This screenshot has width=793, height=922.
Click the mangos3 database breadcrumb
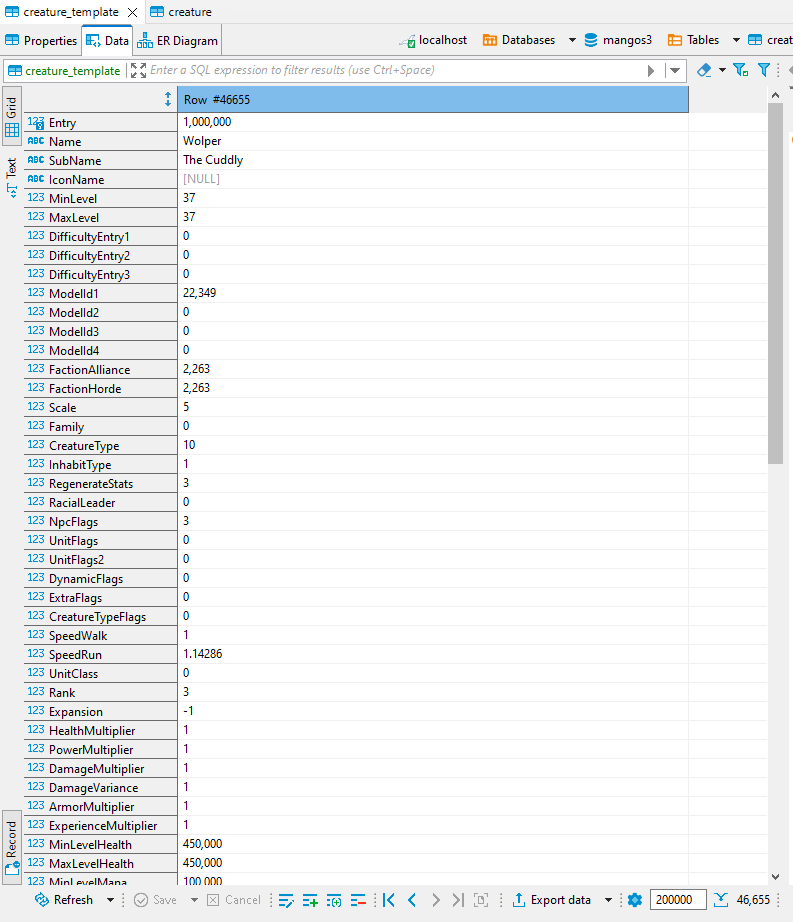(x=618, y=40)
